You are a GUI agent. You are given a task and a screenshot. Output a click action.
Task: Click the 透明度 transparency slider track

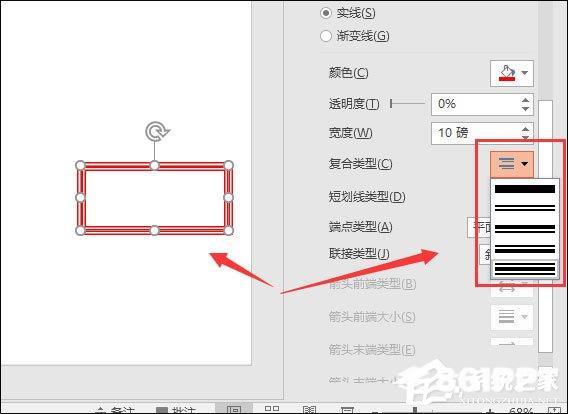[x=408, y=104]
